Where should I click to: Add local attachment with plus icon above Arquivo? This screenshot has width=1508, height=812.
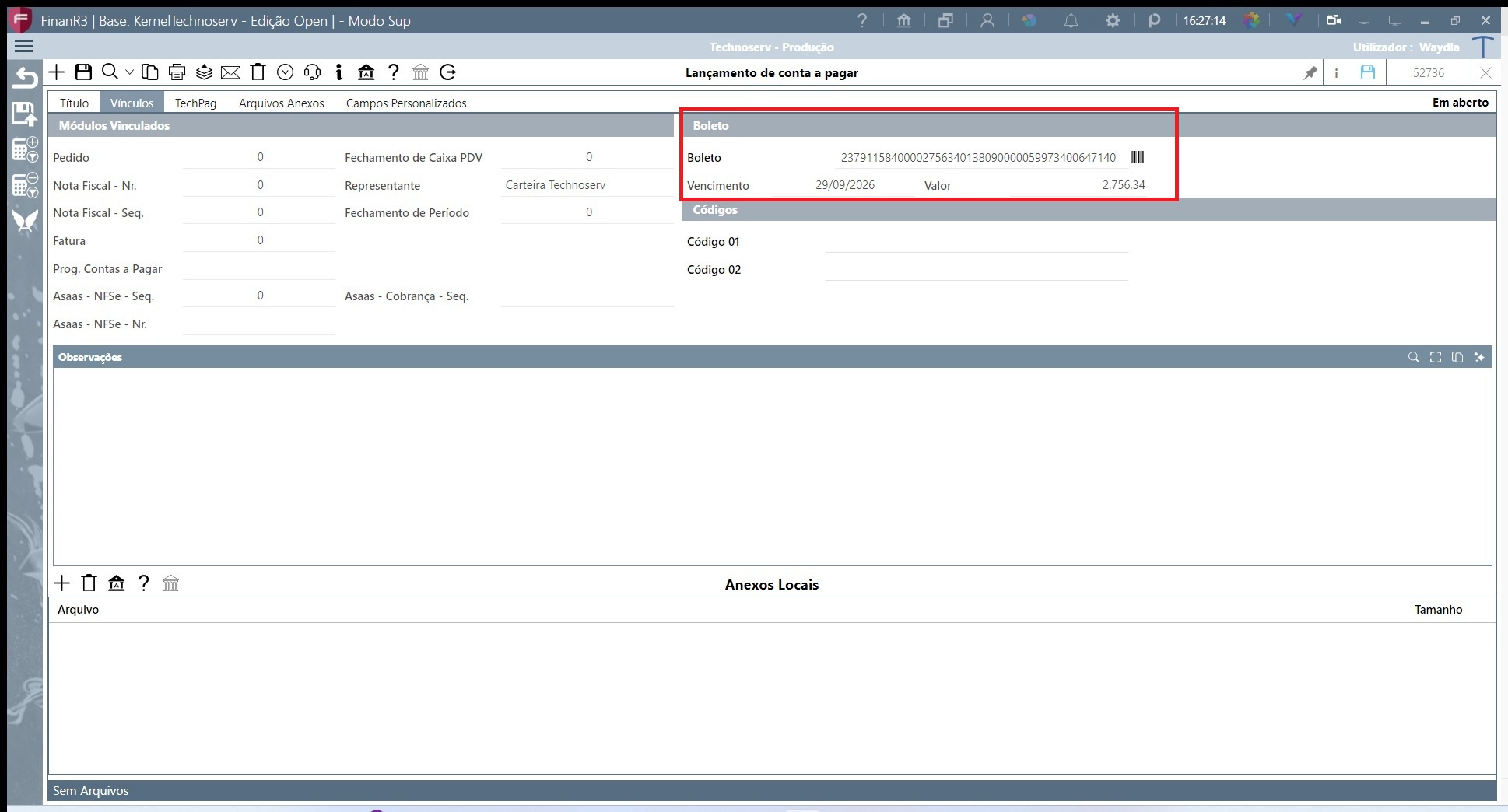coord(62,583)
